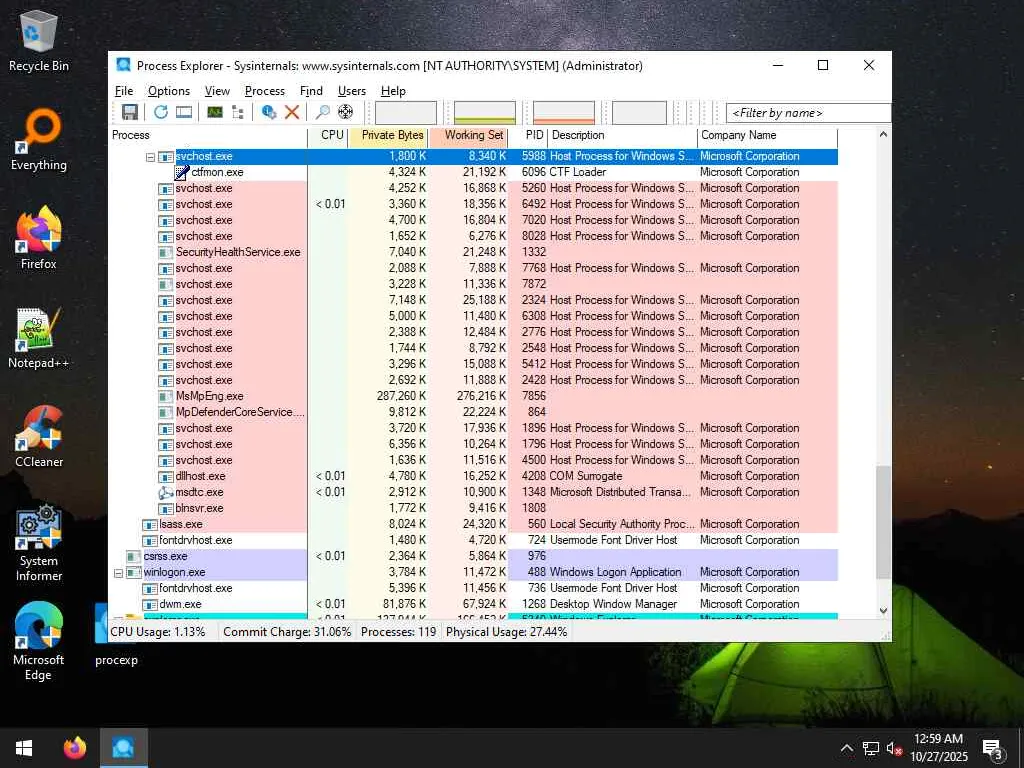Viewport: 1024px width, 768px height.
Task: Click the process list scrollbar thumb
Action: pos(884,522)
